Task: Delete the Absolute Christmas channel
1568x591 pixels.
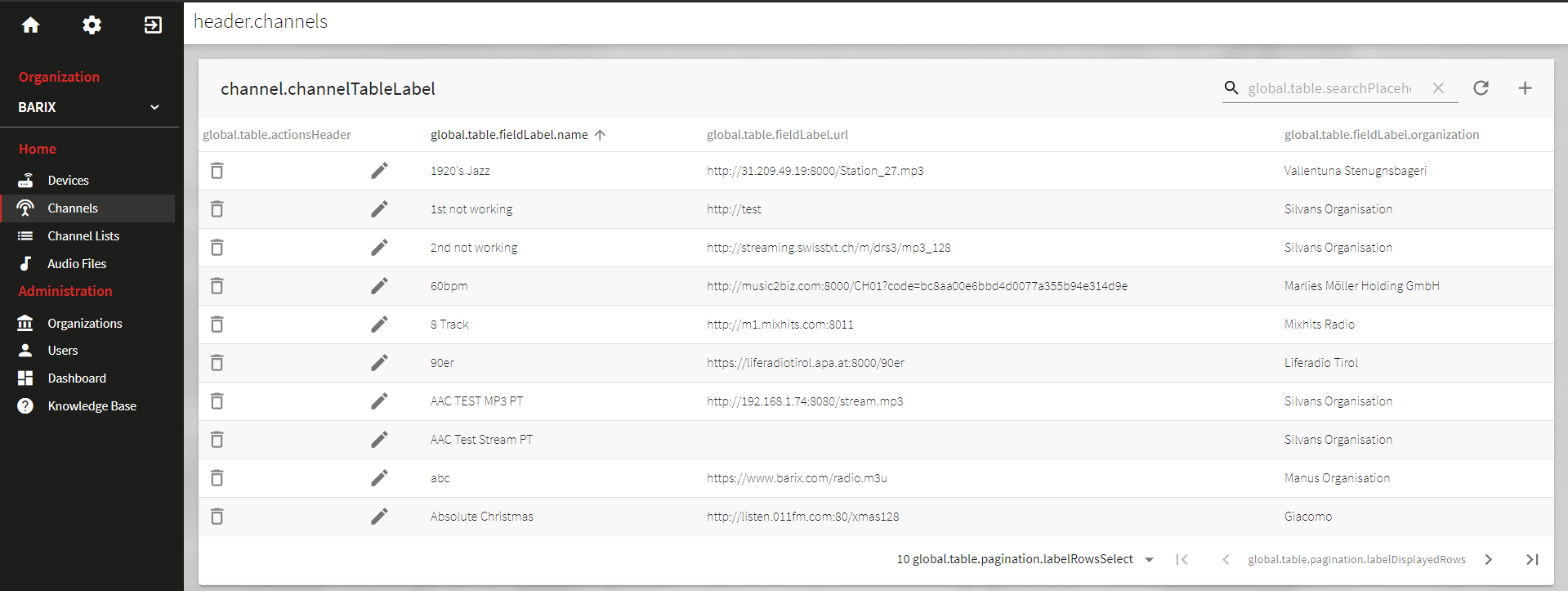Action: coord(217,517)
